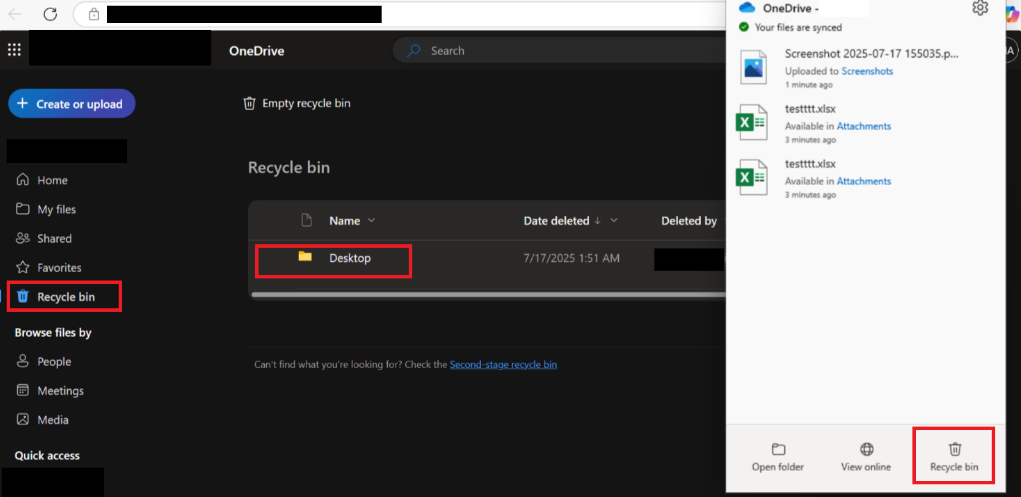
Task: Click the search magnifier icon
Action: [x=413, y=51]
